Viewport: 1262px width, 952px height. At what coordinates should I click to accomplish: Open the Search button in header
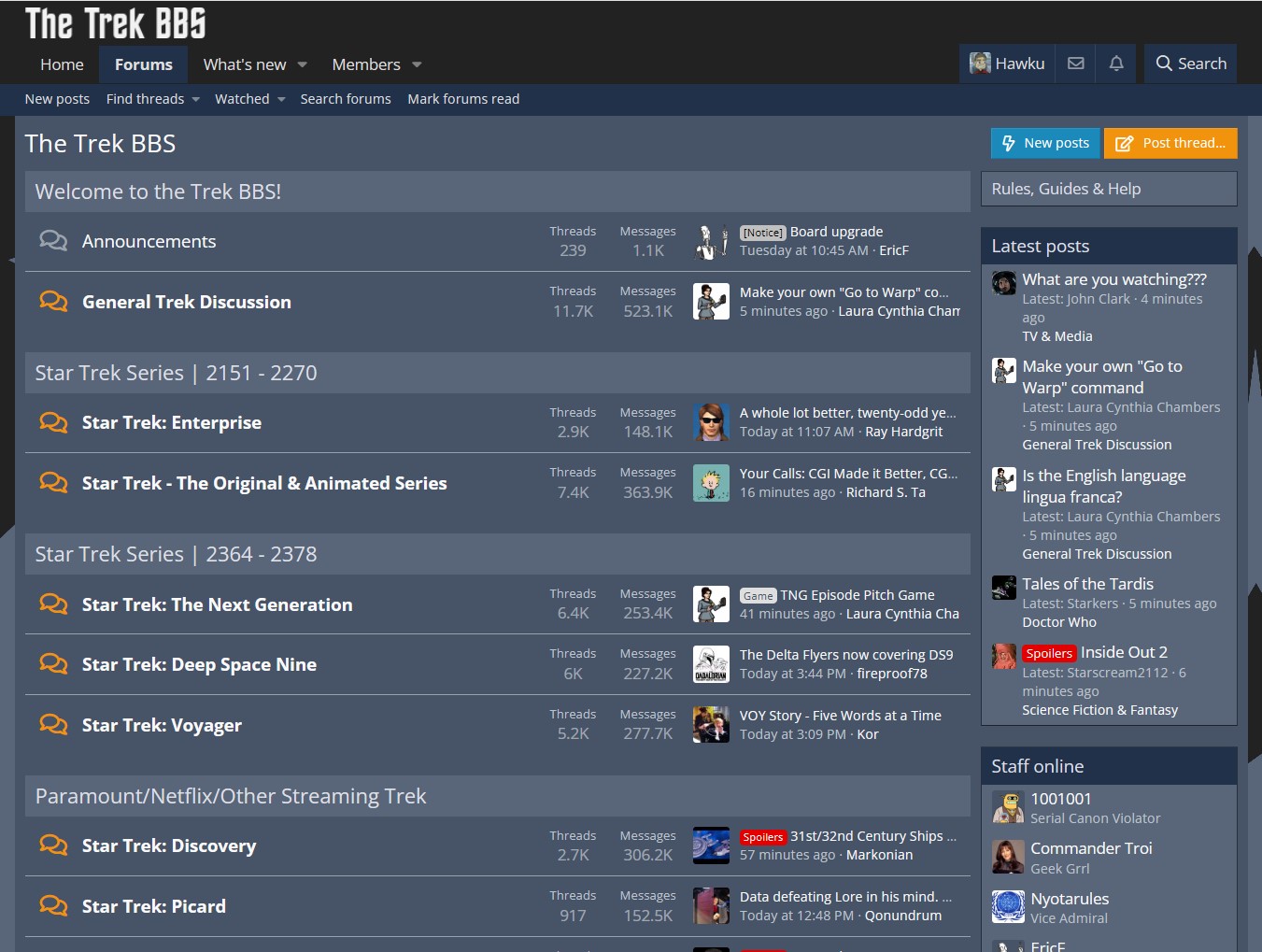click(x=1191, y=64)
